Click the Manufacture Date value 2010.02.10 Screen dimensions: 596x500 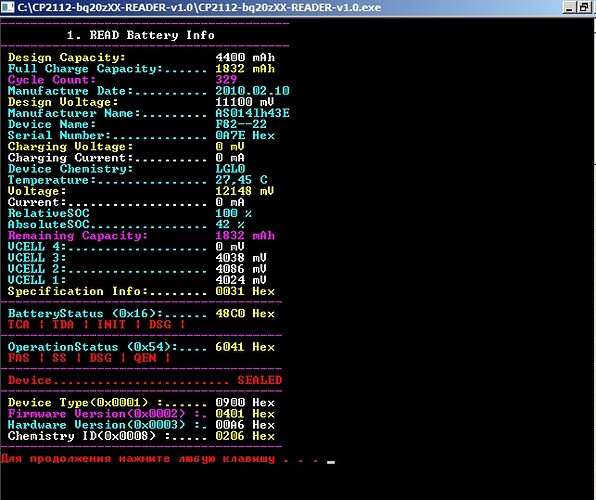pos(252,91)
